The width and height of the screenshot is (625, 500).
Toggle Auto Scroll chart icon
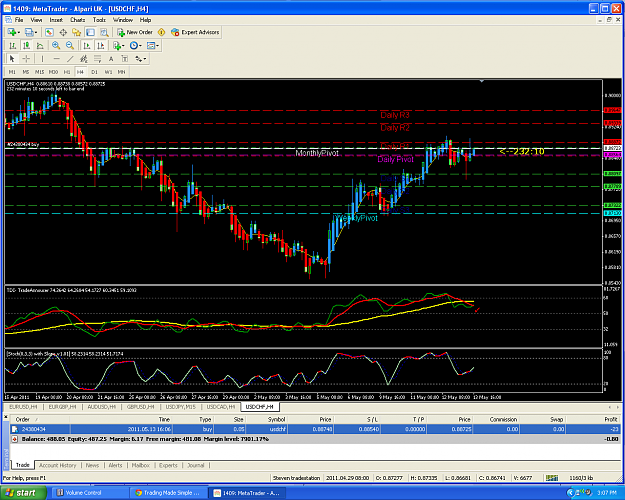click(x=87, y=45)
